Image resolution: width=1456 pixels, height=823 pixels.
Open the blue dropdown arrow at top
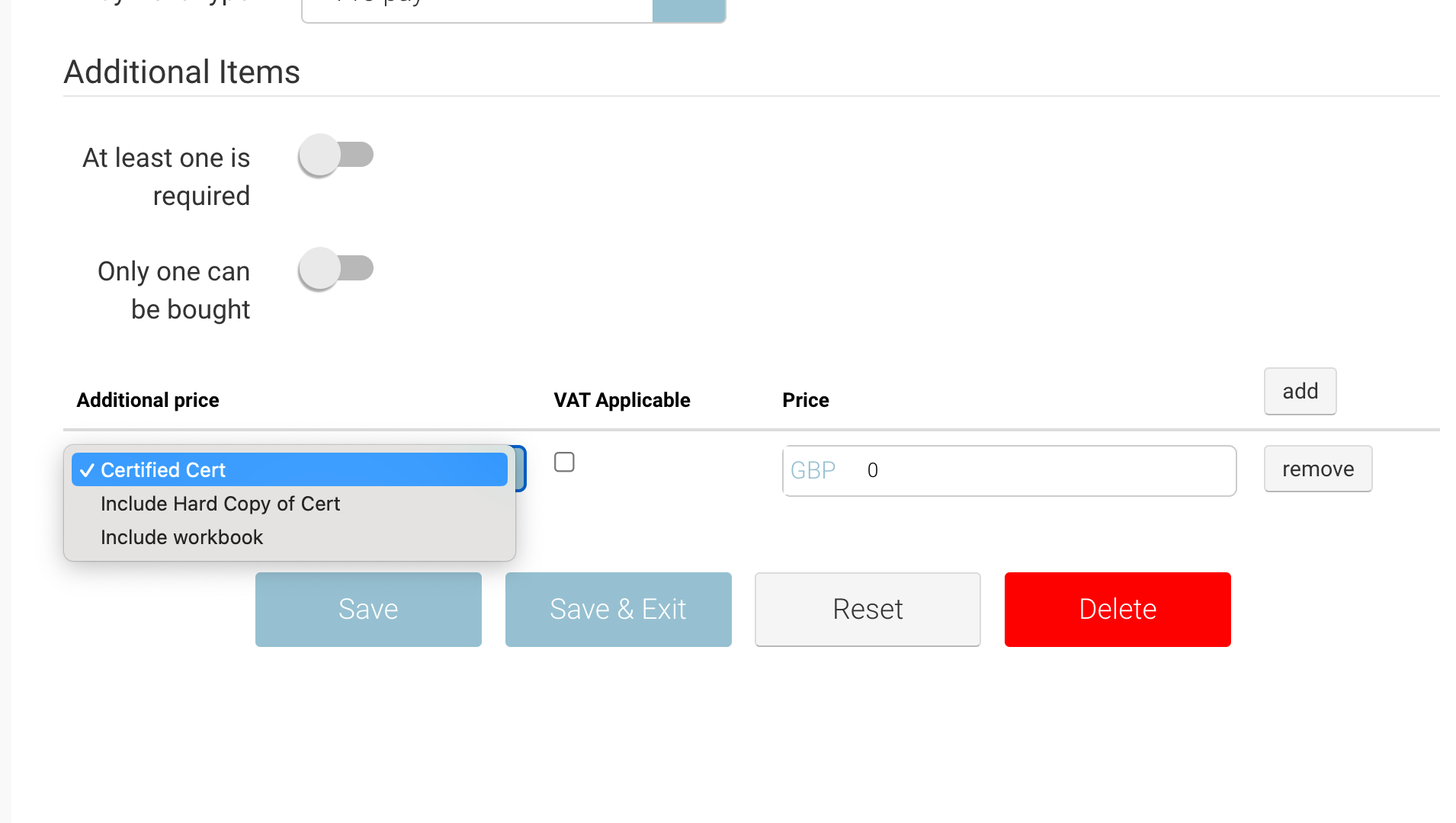click(x=688, y=9)
